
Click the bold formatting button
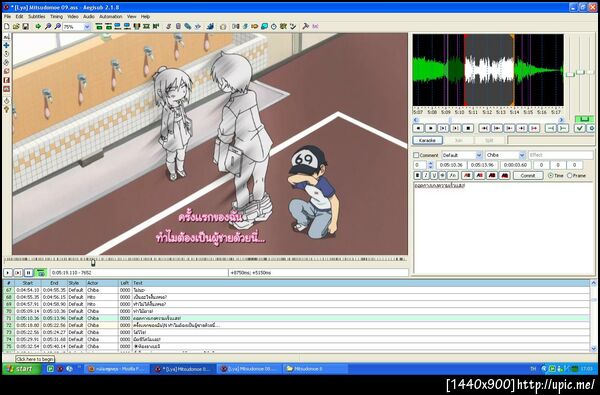(417, 175)
